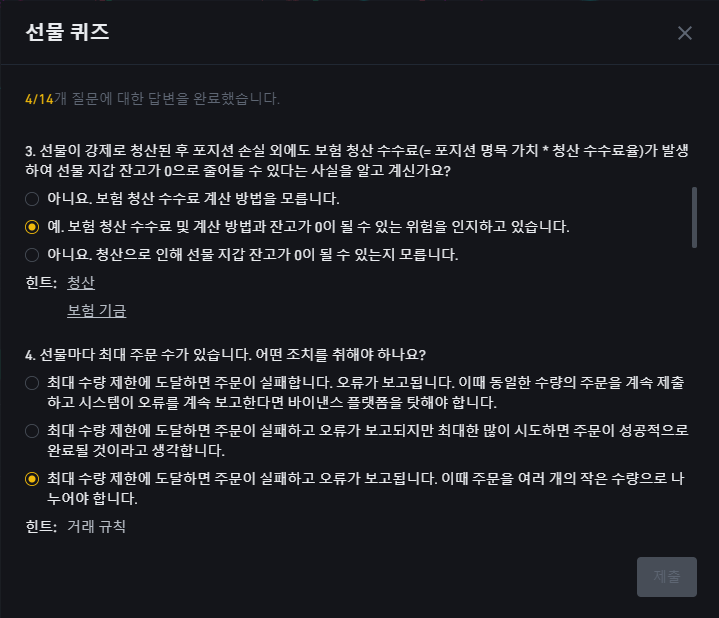Click the 선물 퀴즈 dialog title
Viewport: 719px width, 618px height.
tap(67, 32)
